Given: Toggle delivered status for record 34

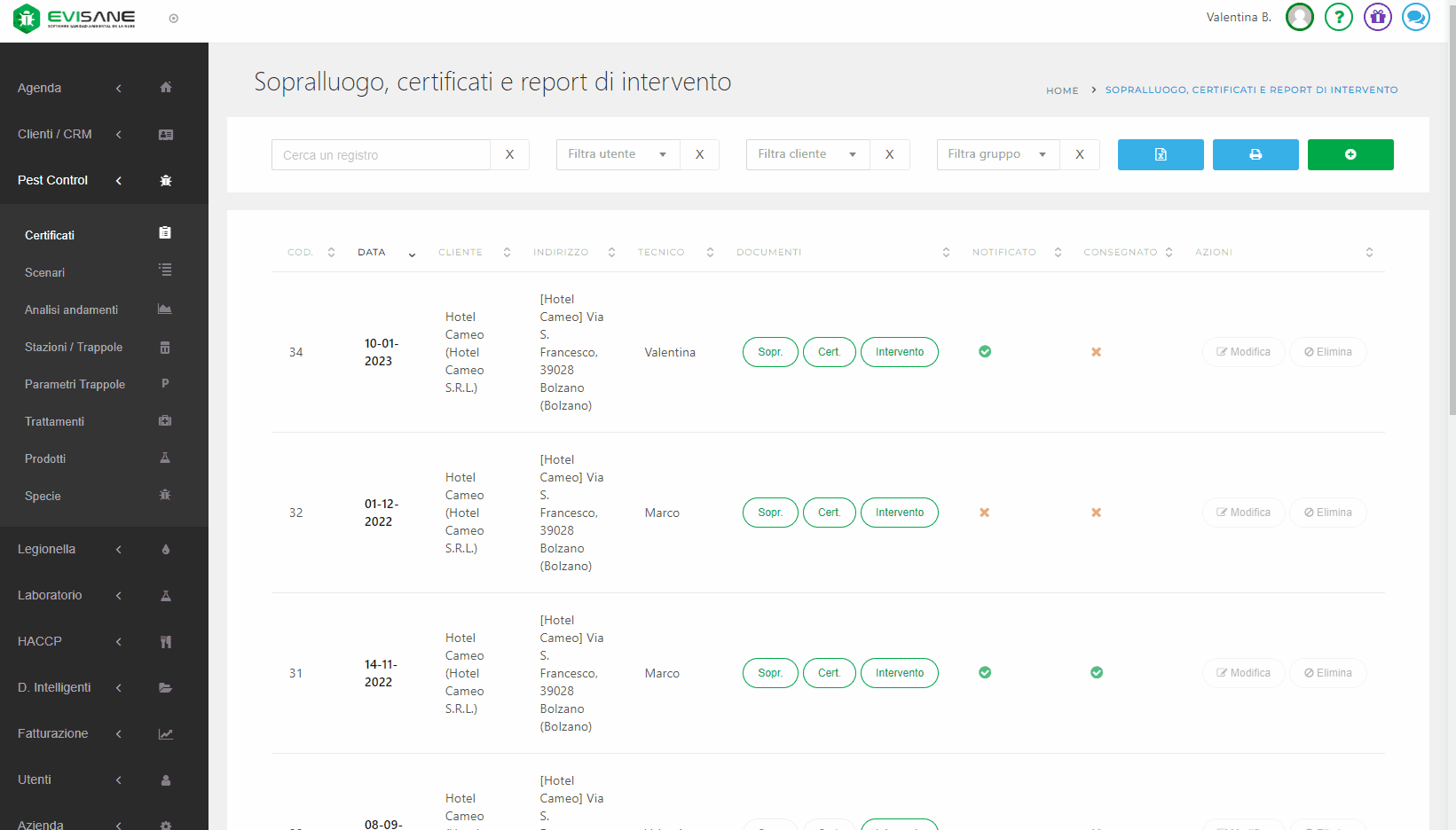Looking at the screenshot, I should tap(1096, 352).
